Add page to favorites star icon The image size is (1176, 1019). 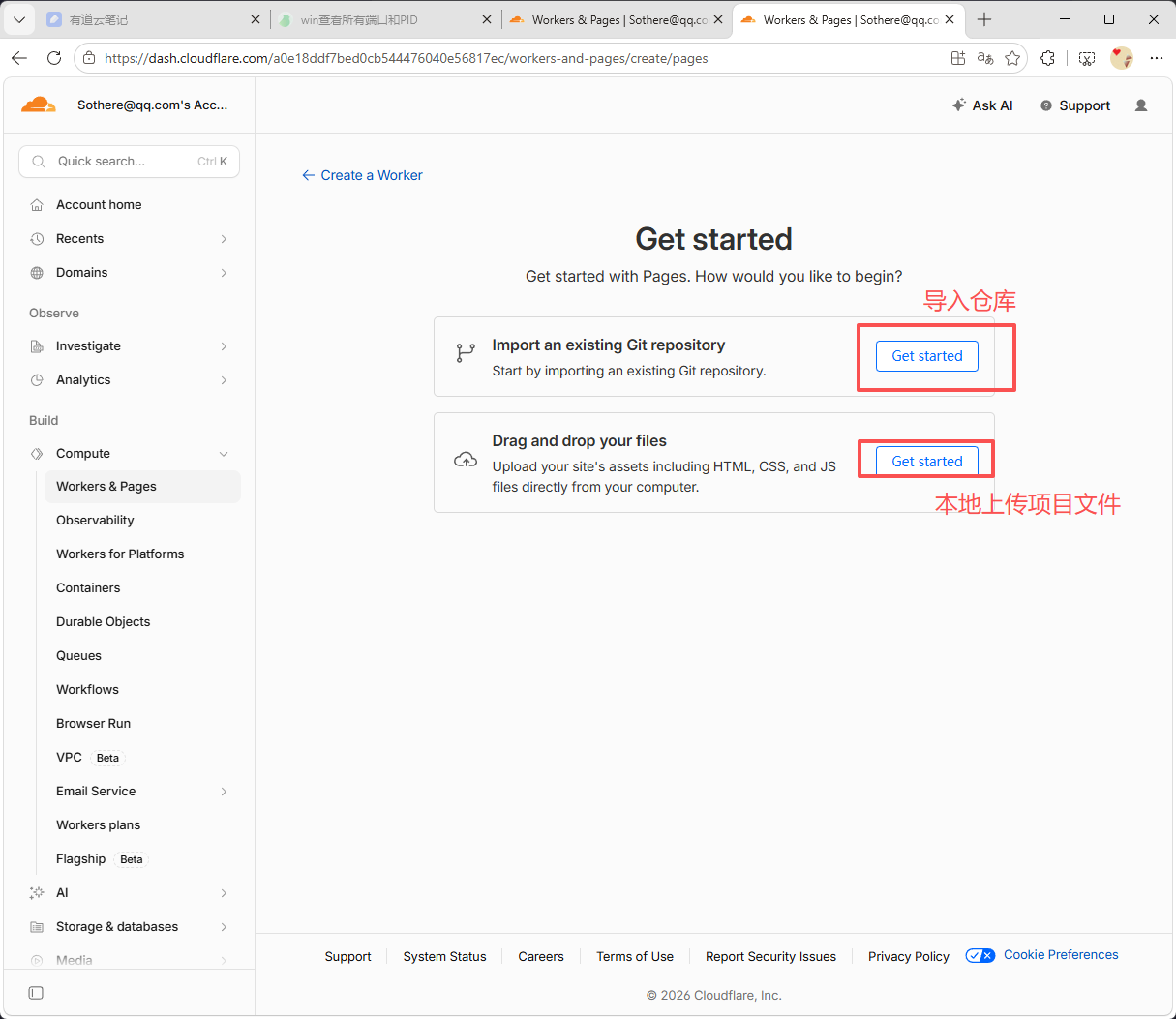(x=1012, y=58)
